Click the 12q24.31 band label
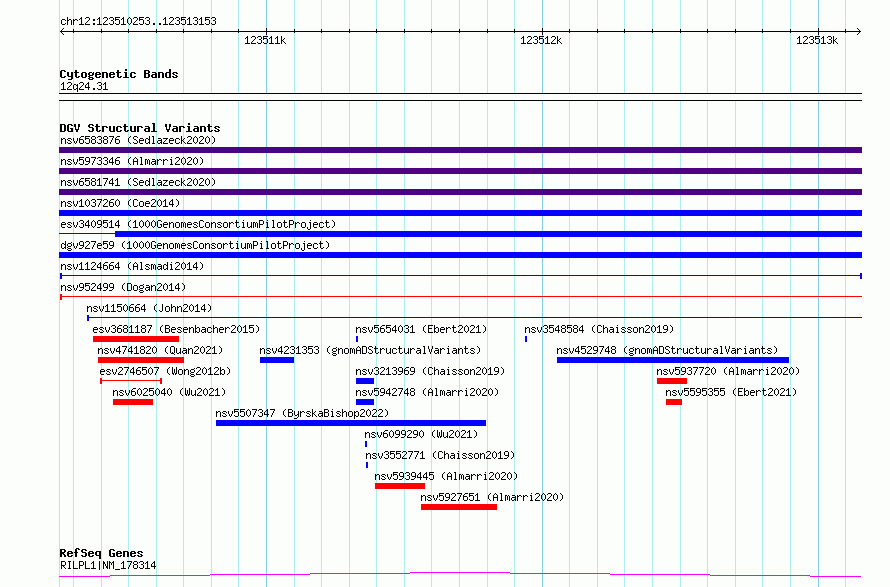 84,86
